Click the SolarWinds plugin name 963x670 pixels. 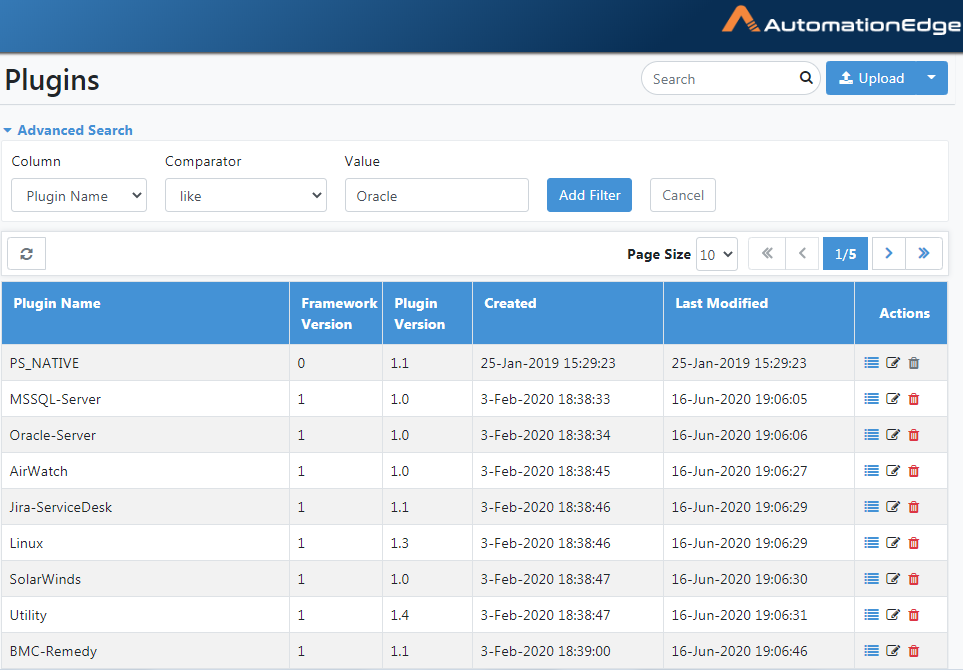[x=45, y=579]
